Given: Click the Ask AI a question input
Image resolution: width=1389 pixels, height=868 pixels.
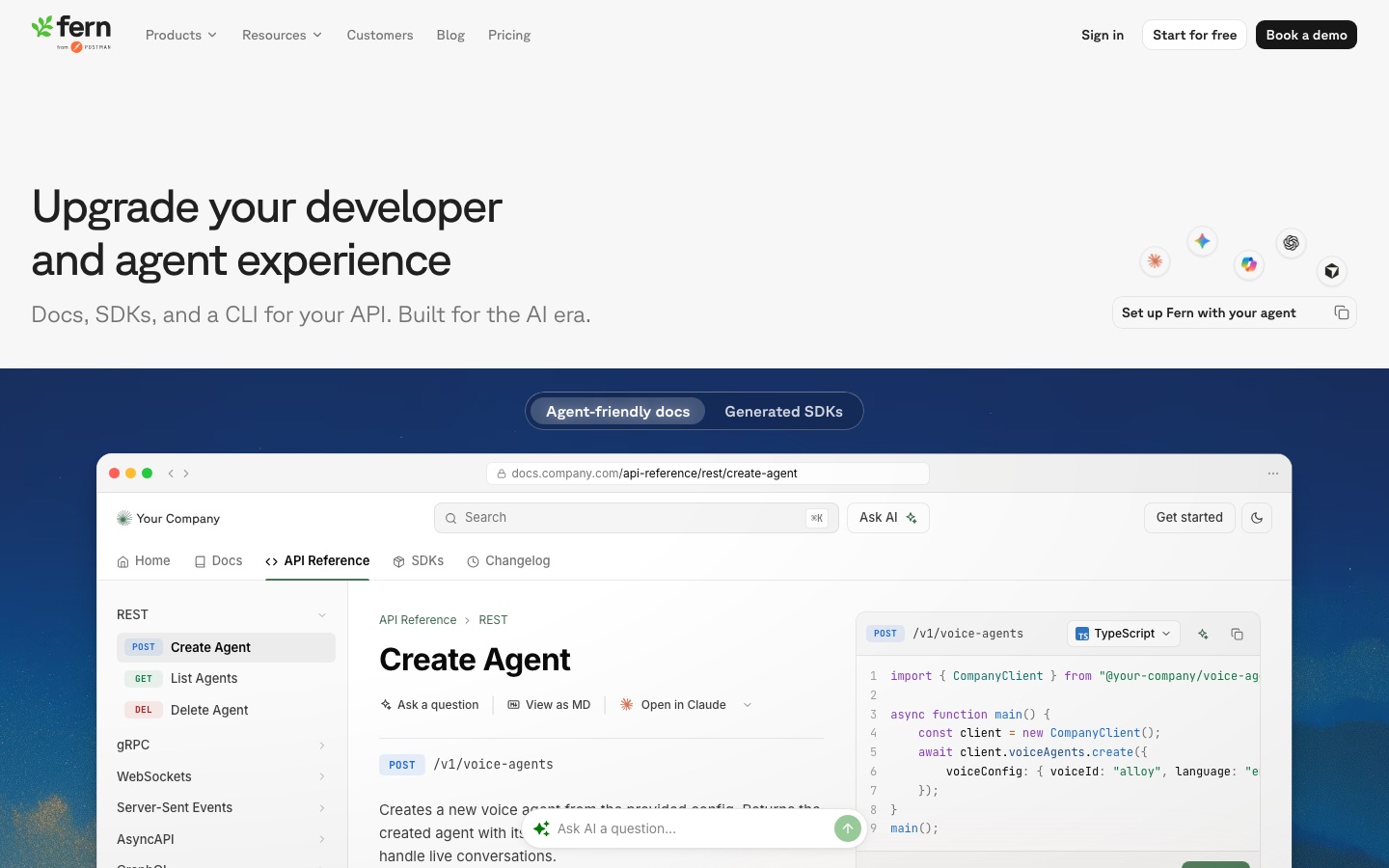Looking at the screenshot, I should [x=693, y=828].
